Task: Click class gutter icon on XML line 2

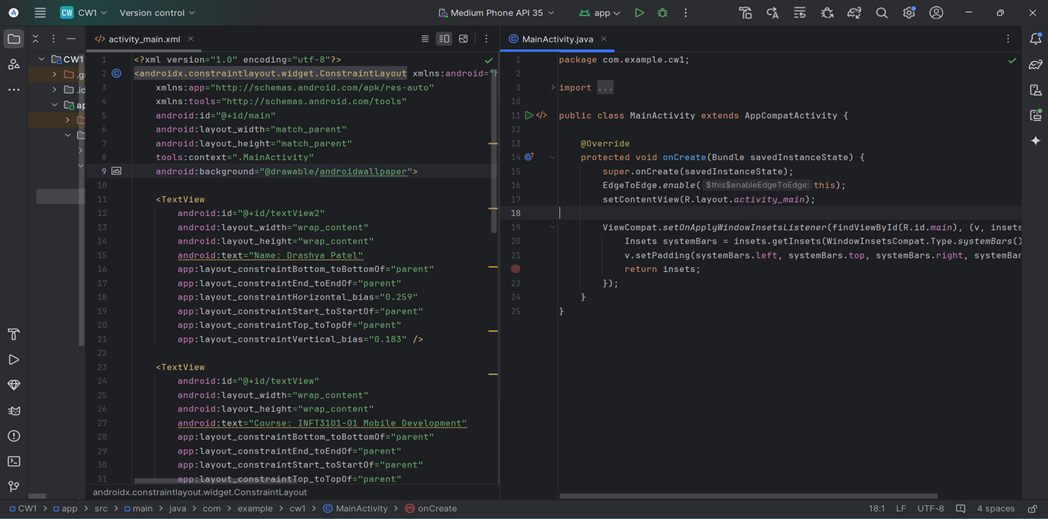Action: click(116, 73)
